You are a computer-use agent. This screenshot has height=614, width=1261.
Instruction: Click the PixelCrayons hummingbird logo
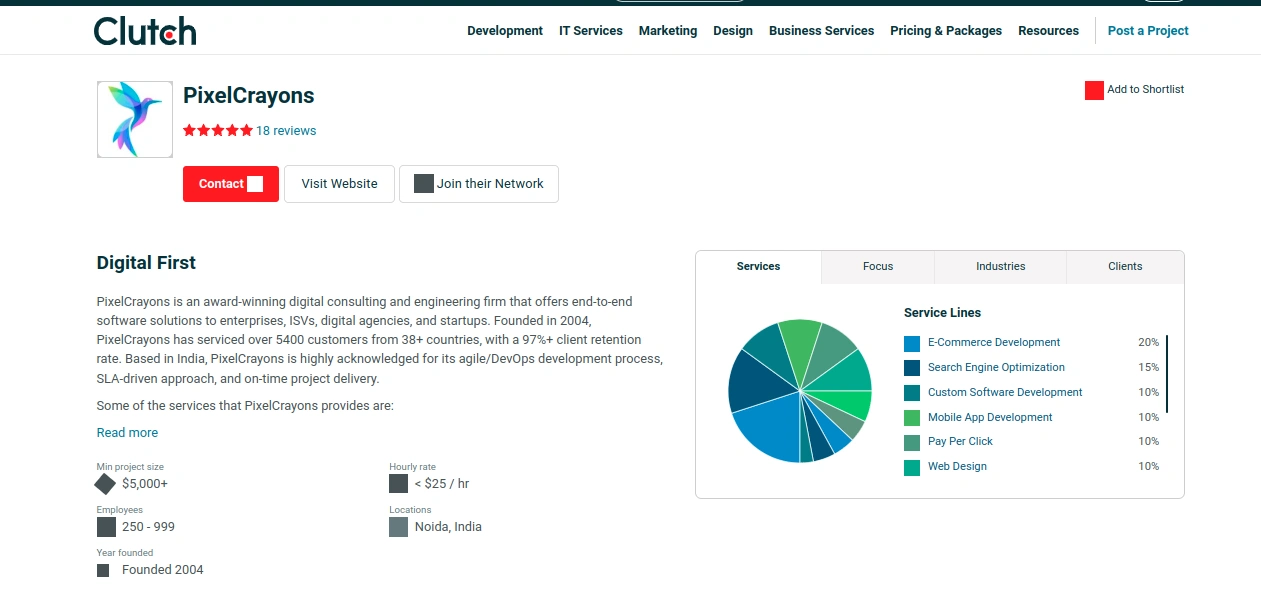click(x=135, y=119)
